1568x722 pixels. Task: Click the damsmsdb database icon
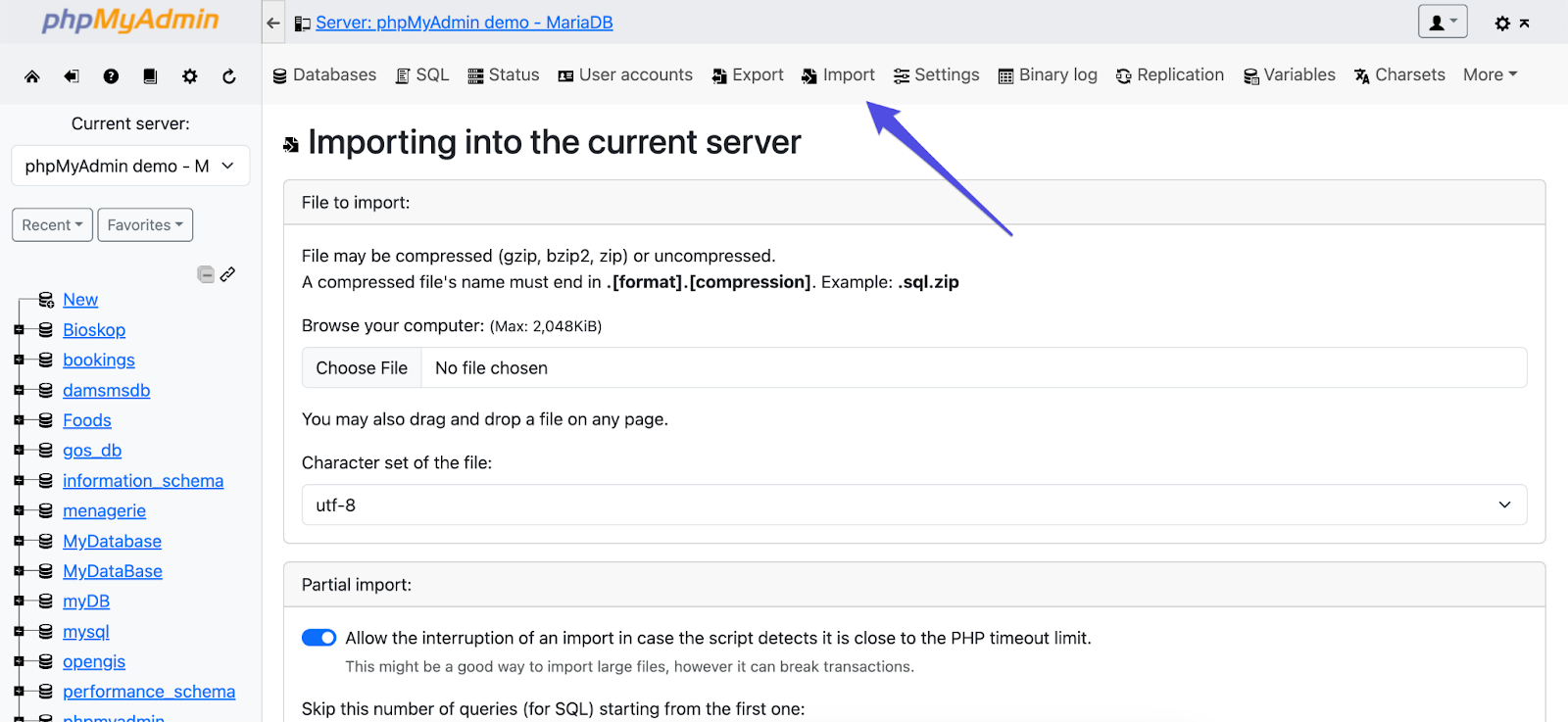45,391
